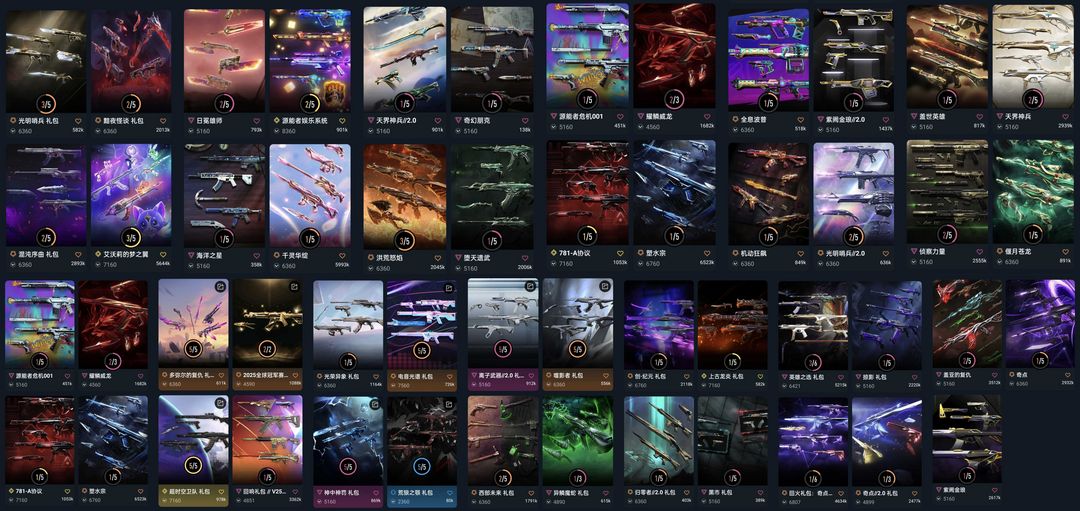Toggle the heart on 侦察力量 bundle
Screen dimensions: 1080x511
point(980,251)
